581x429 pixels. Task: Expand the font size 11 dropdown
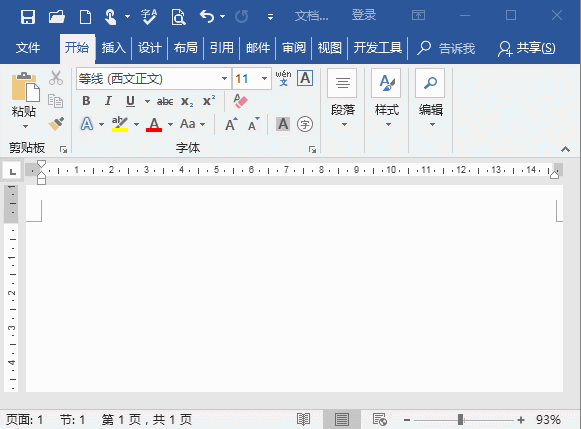(264, 79)
